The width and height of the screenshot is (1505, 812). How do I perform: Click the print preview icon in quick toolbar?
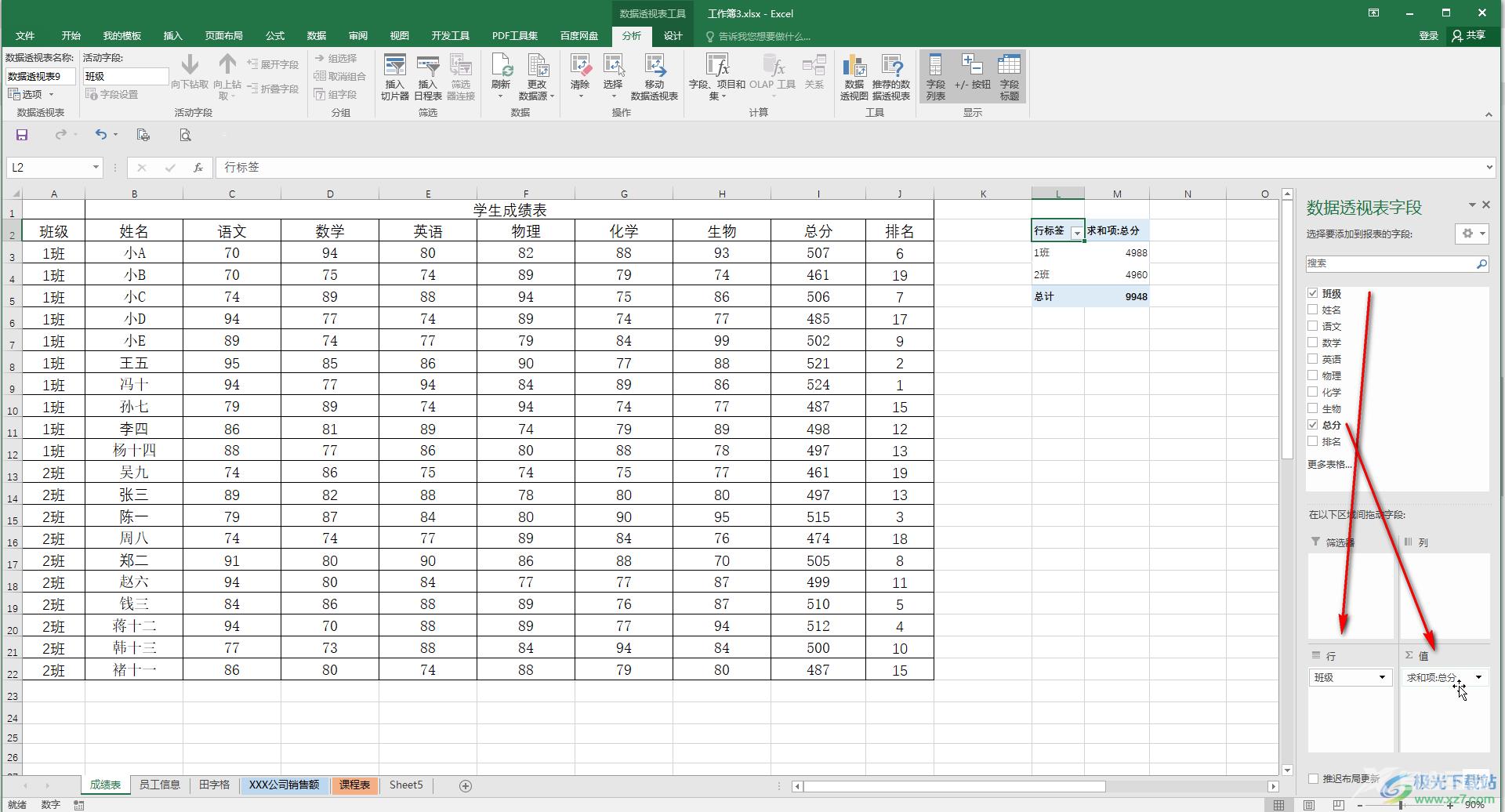185,135
